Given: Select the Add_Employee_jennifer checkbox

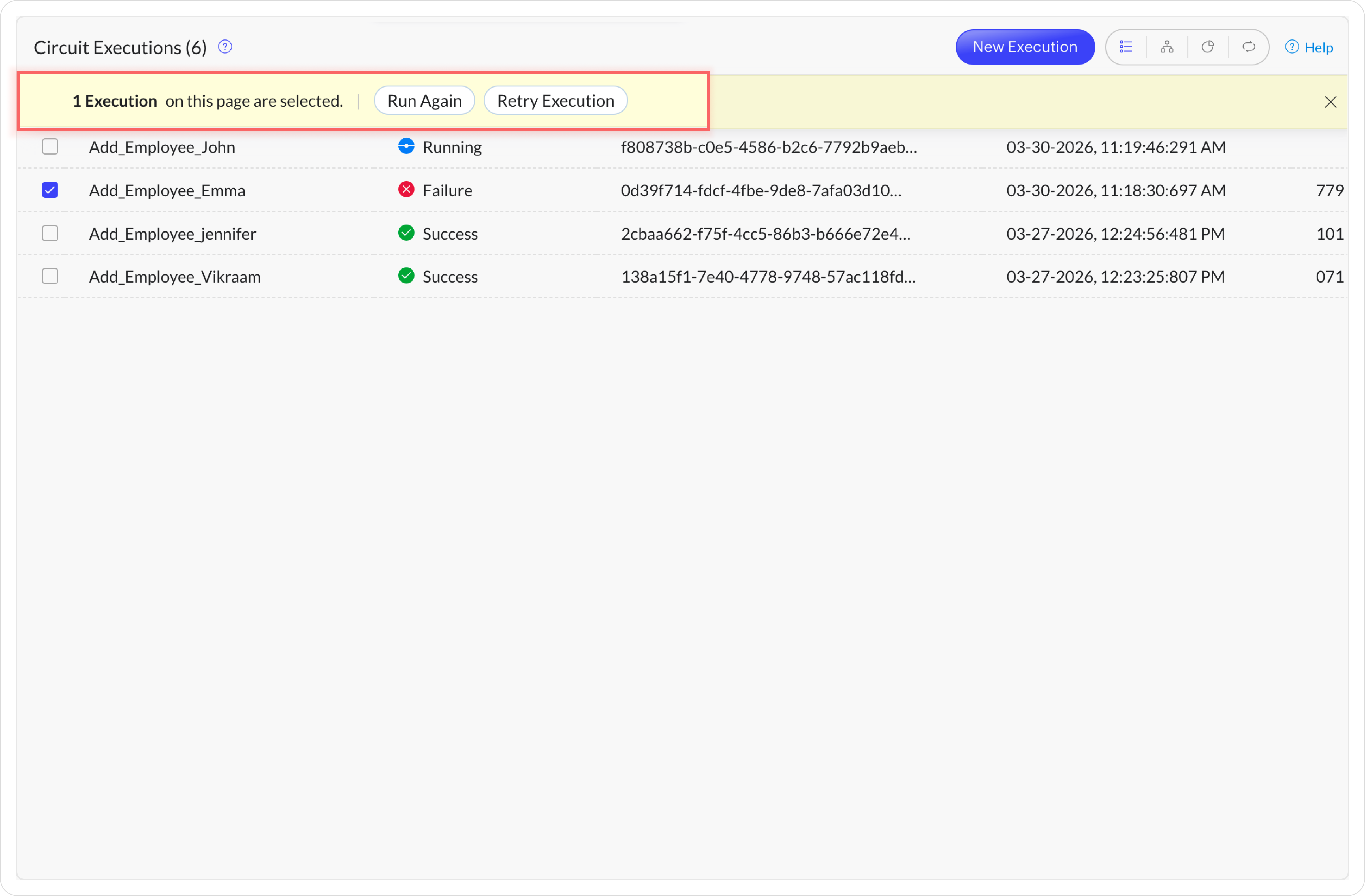Looking at the screenshot, I should coord(50,233).
